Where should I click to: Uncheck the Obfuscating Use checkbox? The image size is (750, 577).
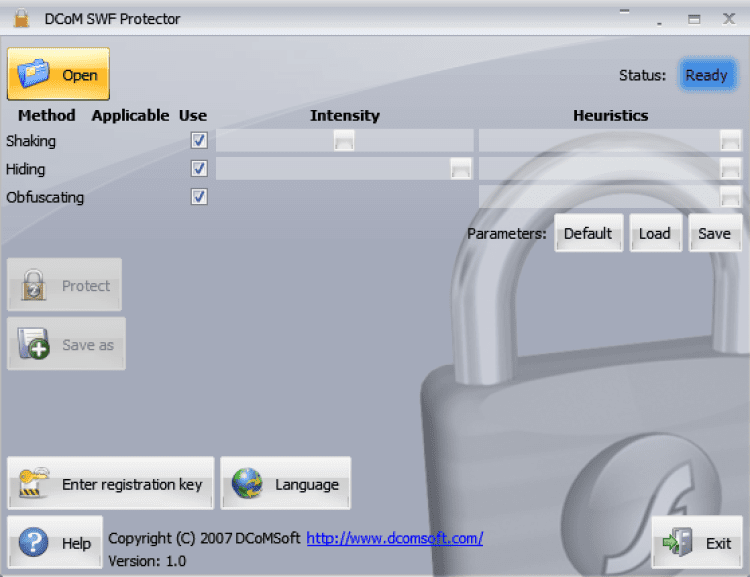pyautogui.click(x=199, y=197)
